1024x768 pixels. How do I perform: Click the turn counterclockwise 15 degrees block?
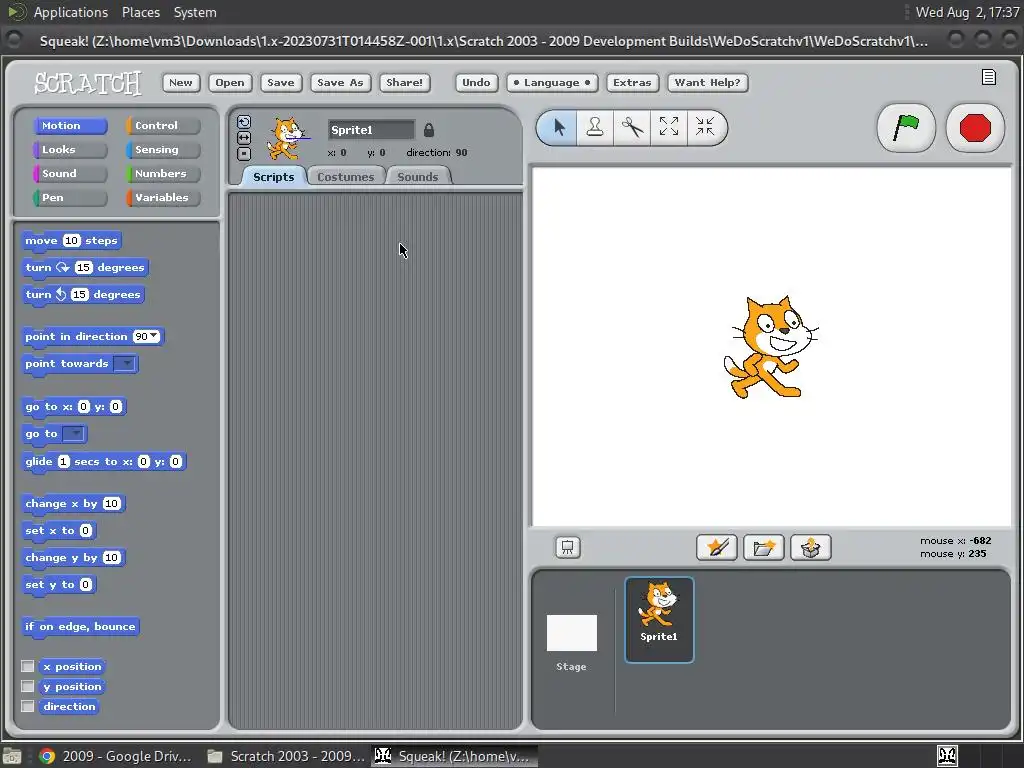(83, 295)
